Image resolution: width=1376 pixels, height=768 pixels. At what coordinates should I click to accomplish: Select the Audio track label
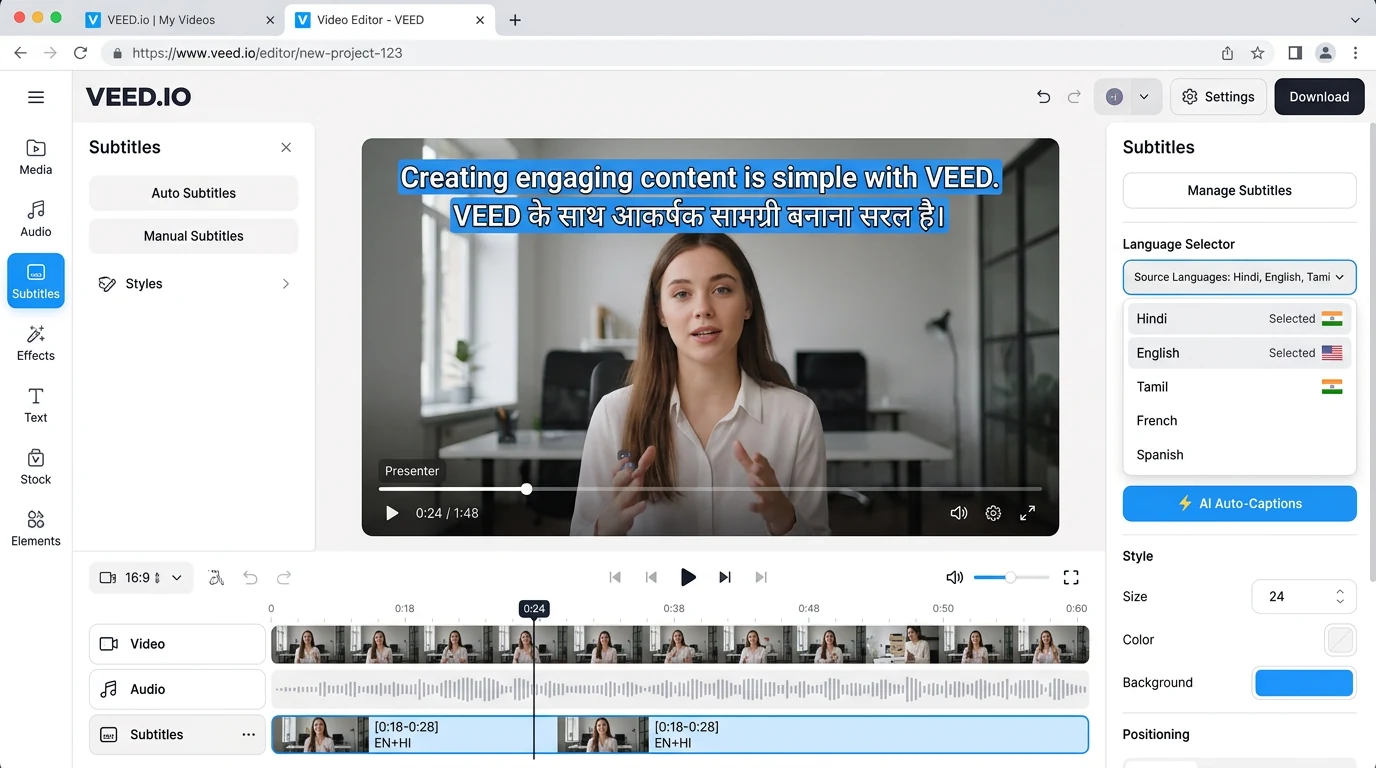click(x=177, y=689)
